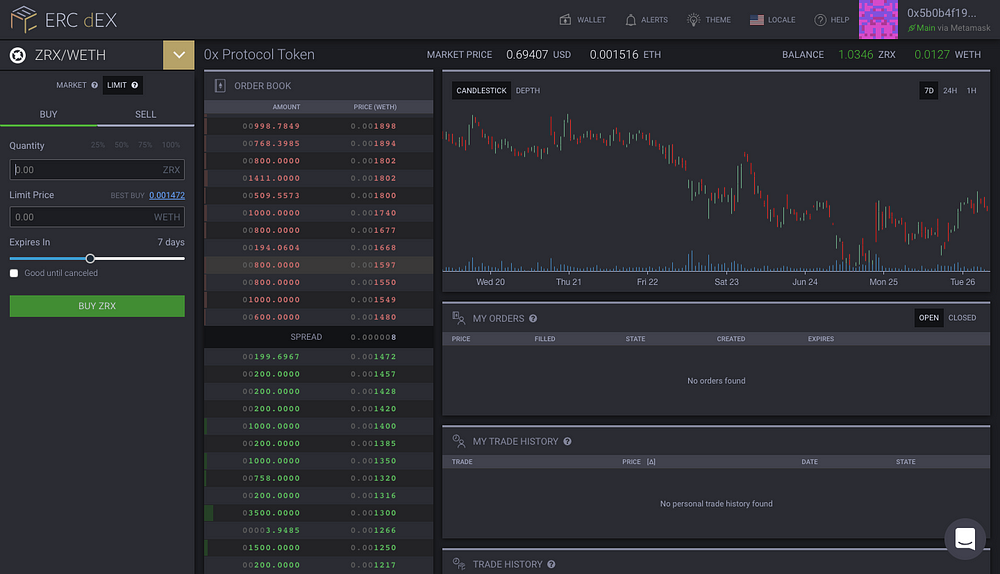Viewport: 1000px width, 574px height.
Task: Select buy order of 3500.0000 amount
Action: click(318, 513)
